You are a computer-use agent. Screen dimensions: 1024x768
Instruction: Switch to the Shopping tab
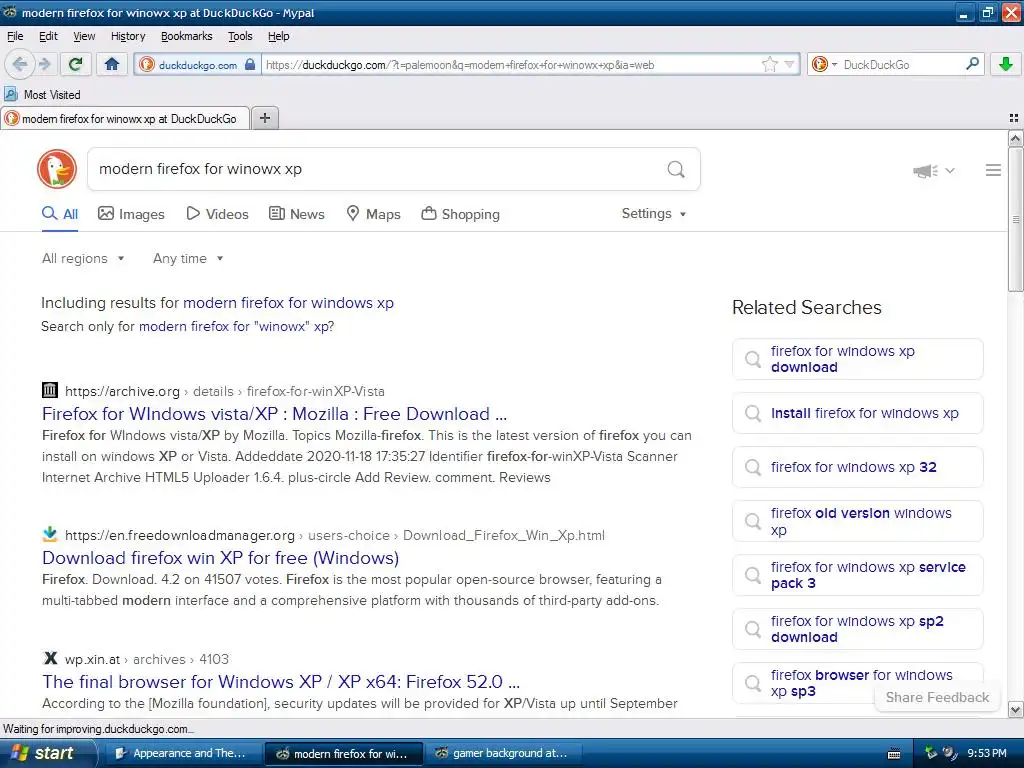460,214
